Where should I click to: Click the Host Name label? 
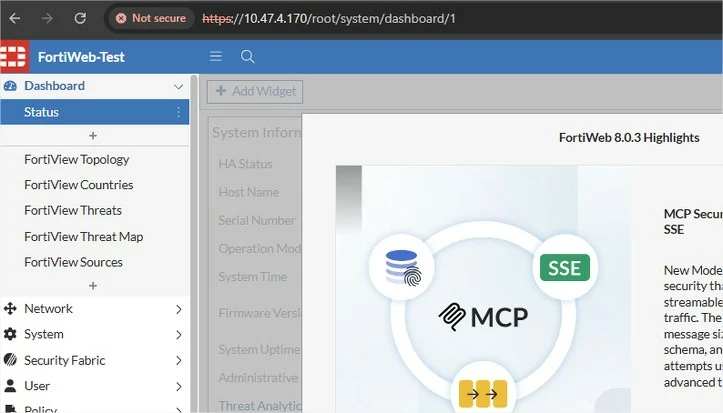[249, 192]
